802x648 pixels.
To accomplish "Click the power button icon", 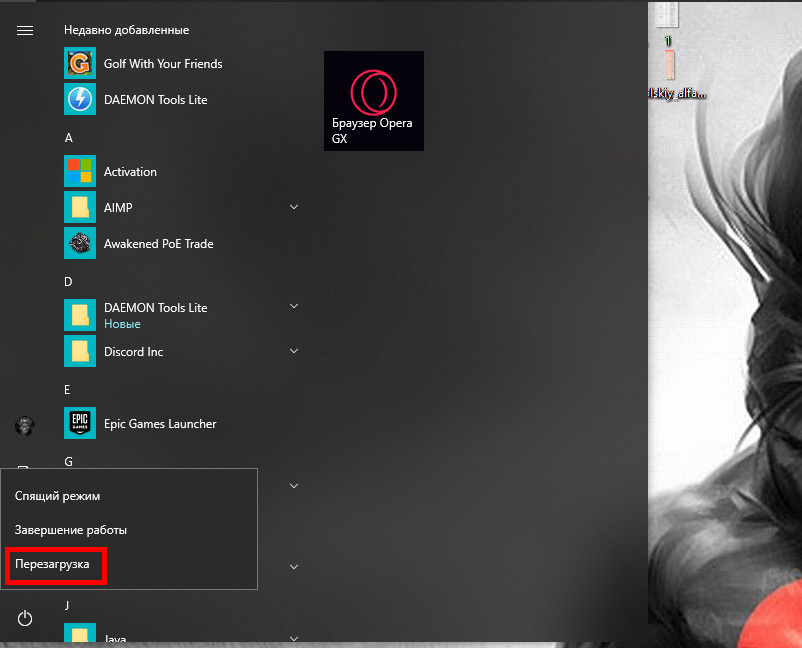I will point(25,619).
